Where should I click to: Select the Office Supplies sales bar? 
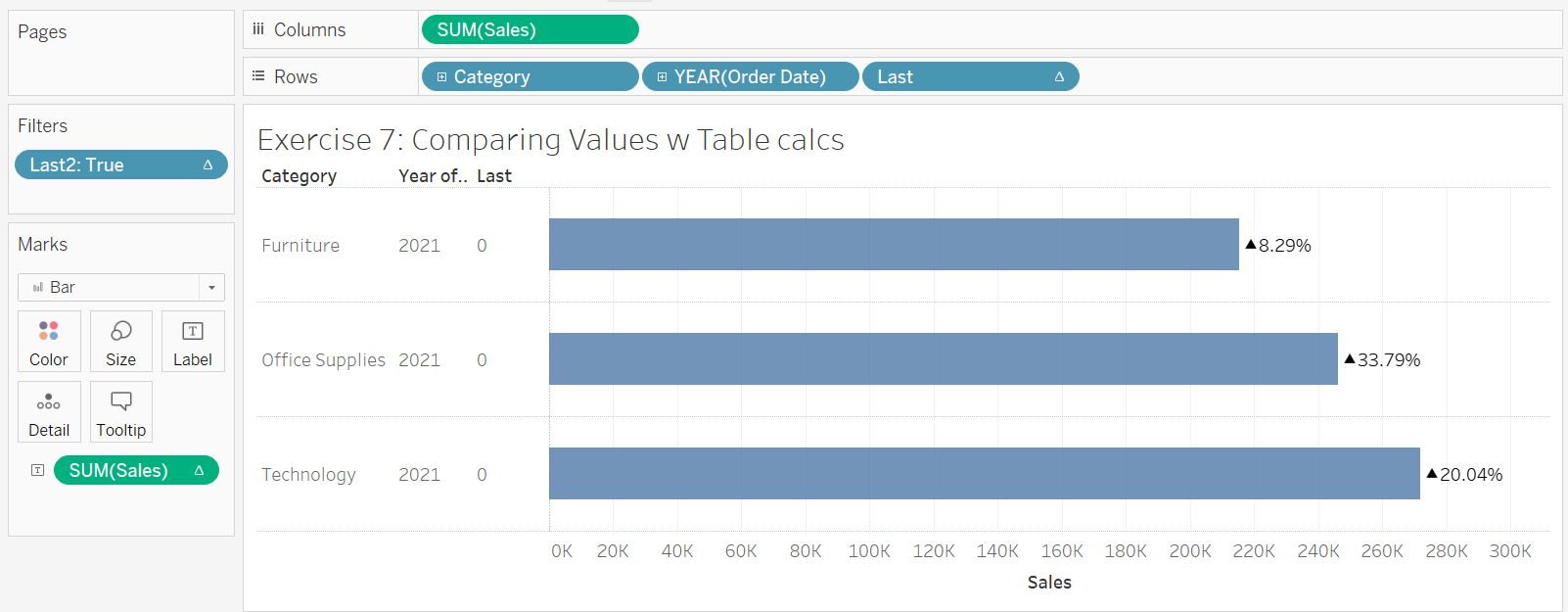[943, 359]
